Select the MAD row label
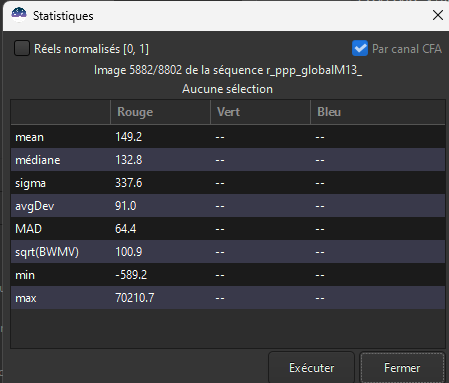 28,229
